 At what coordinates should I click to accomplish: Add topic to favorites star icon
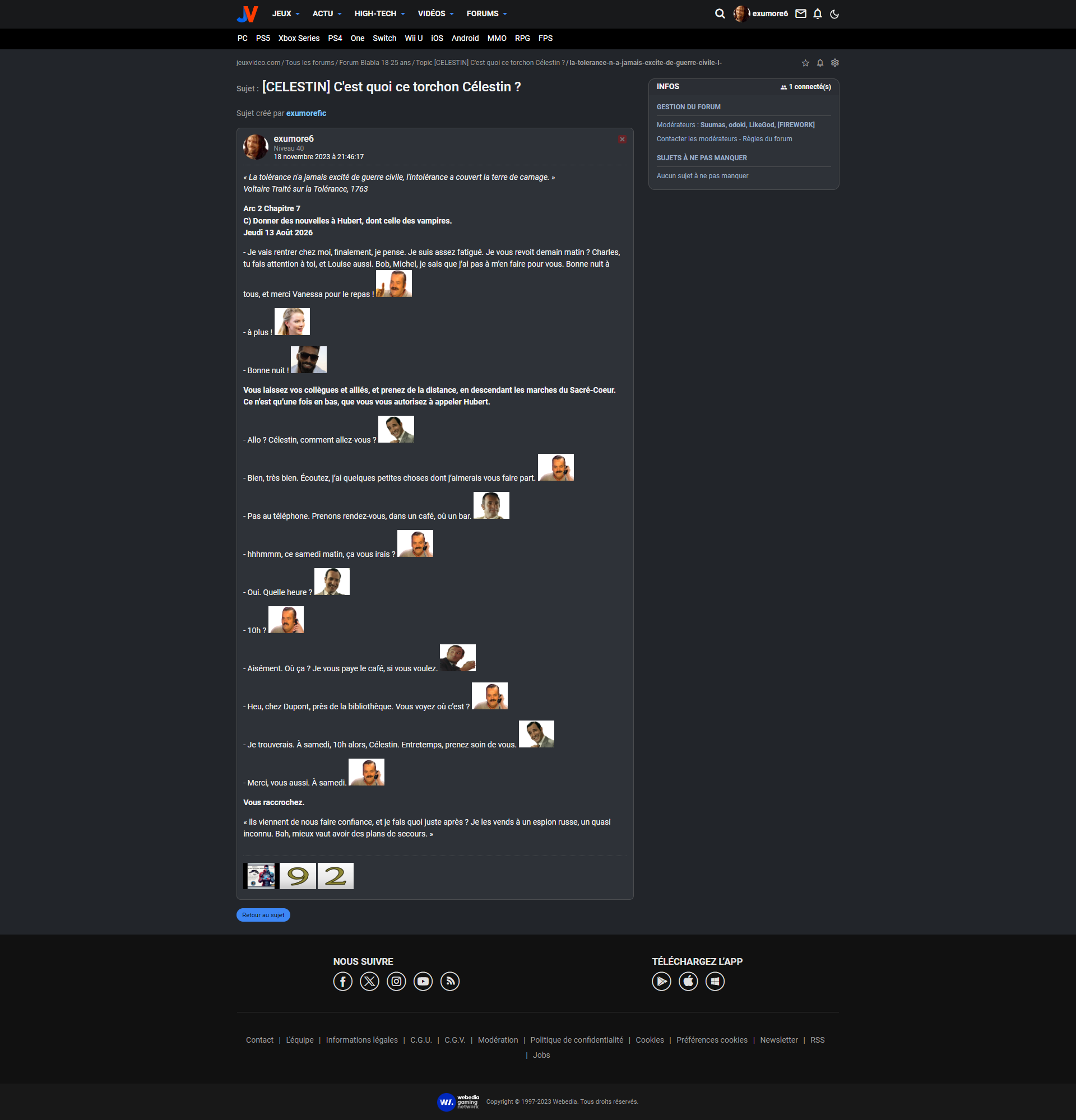click(x=805, y=63)
